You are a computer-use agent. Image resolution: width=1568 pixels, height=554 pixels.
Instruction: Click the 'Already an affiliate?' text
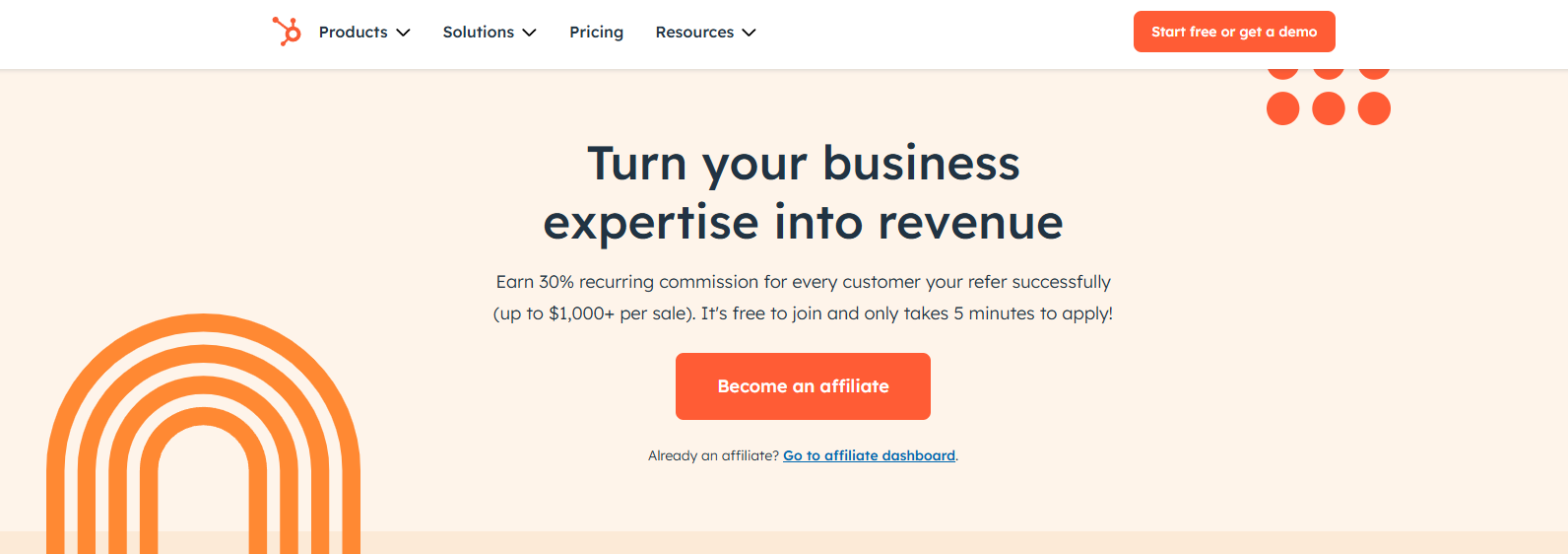pos(713,455)
